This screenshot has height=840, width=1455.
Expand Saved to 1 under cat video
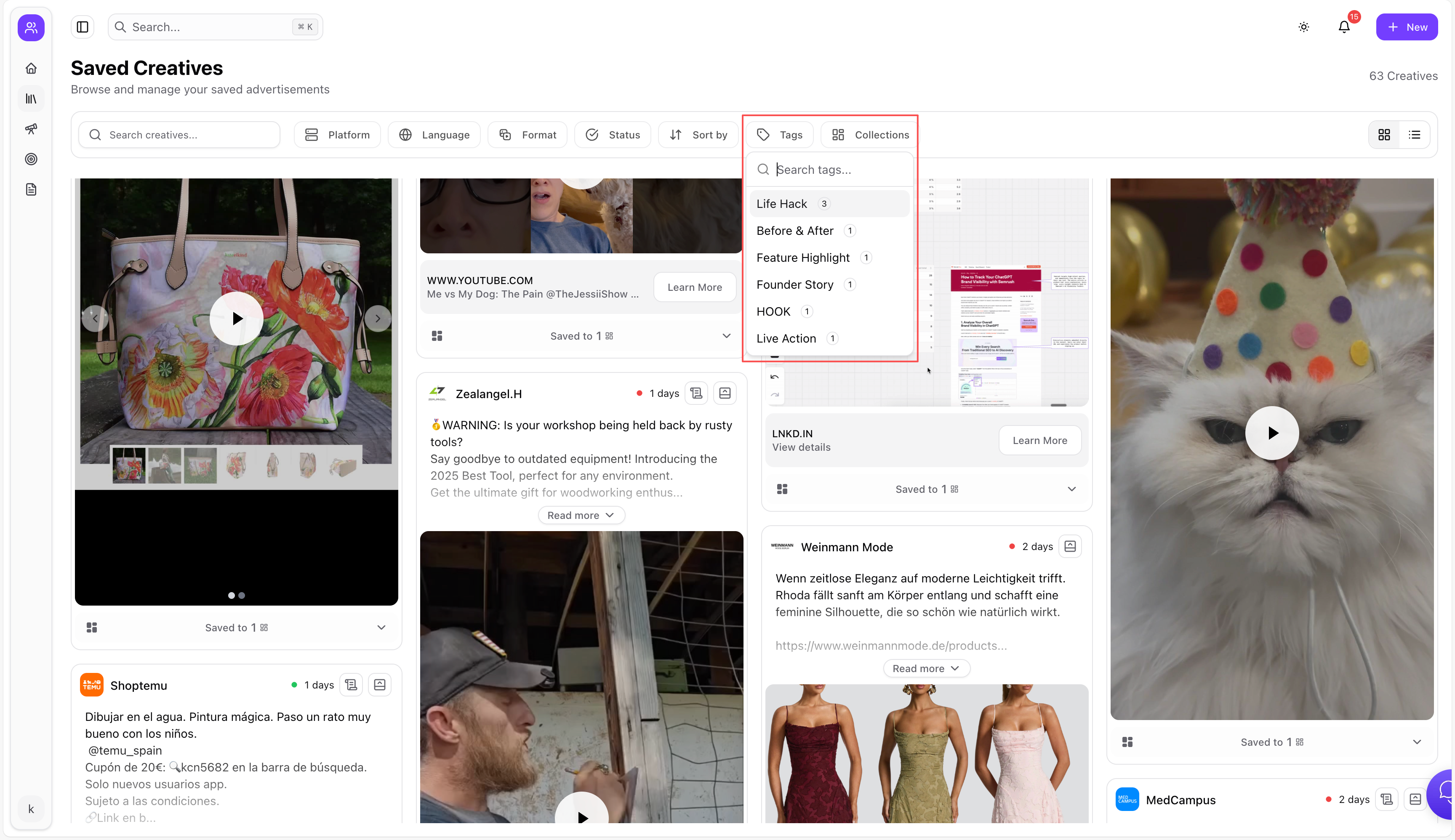[1416, 742]
